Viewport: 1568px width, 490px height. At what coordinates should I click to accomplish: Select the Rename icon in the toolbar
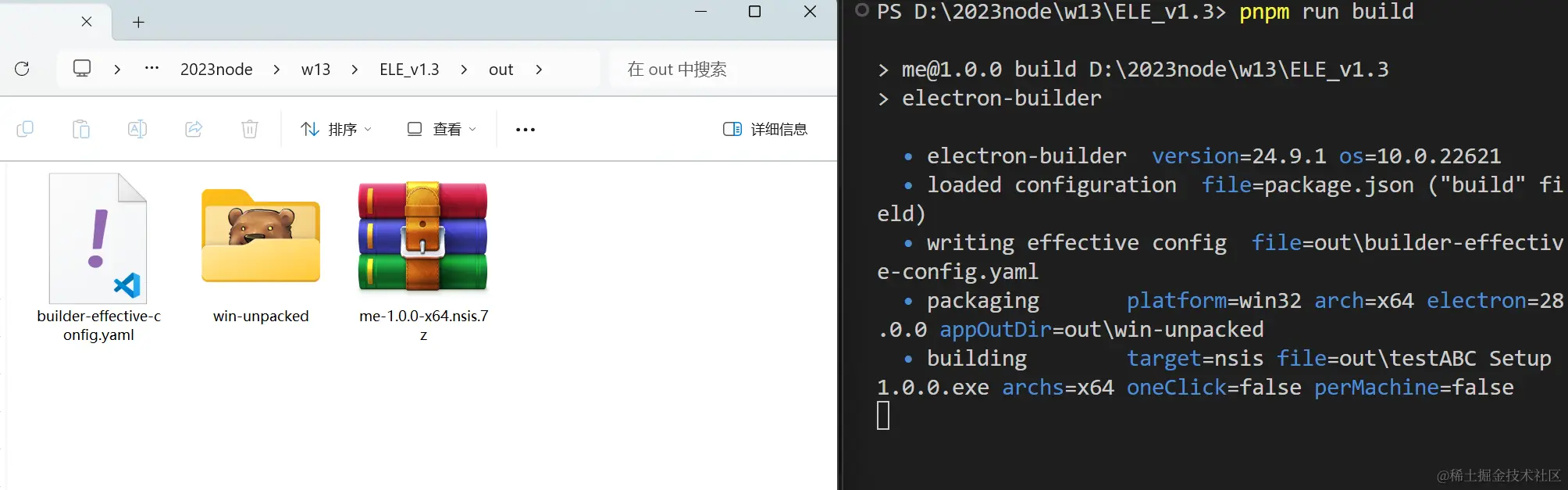click(x=137, y=128)
